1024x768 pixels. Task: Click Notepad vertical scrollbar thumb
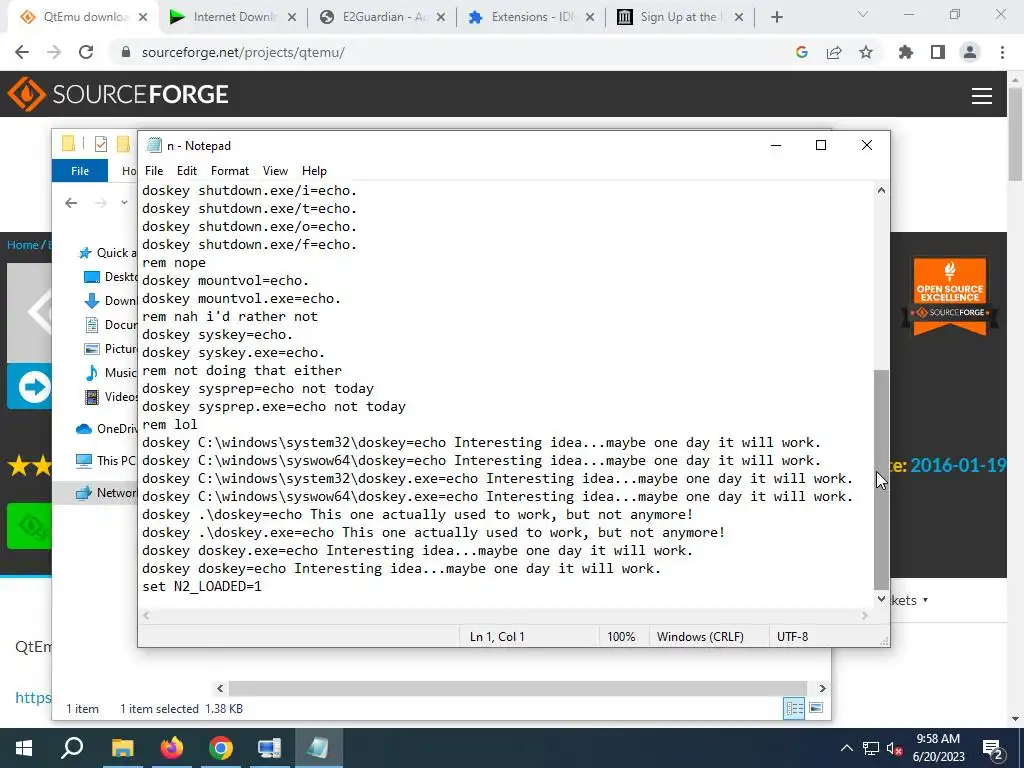882,480
